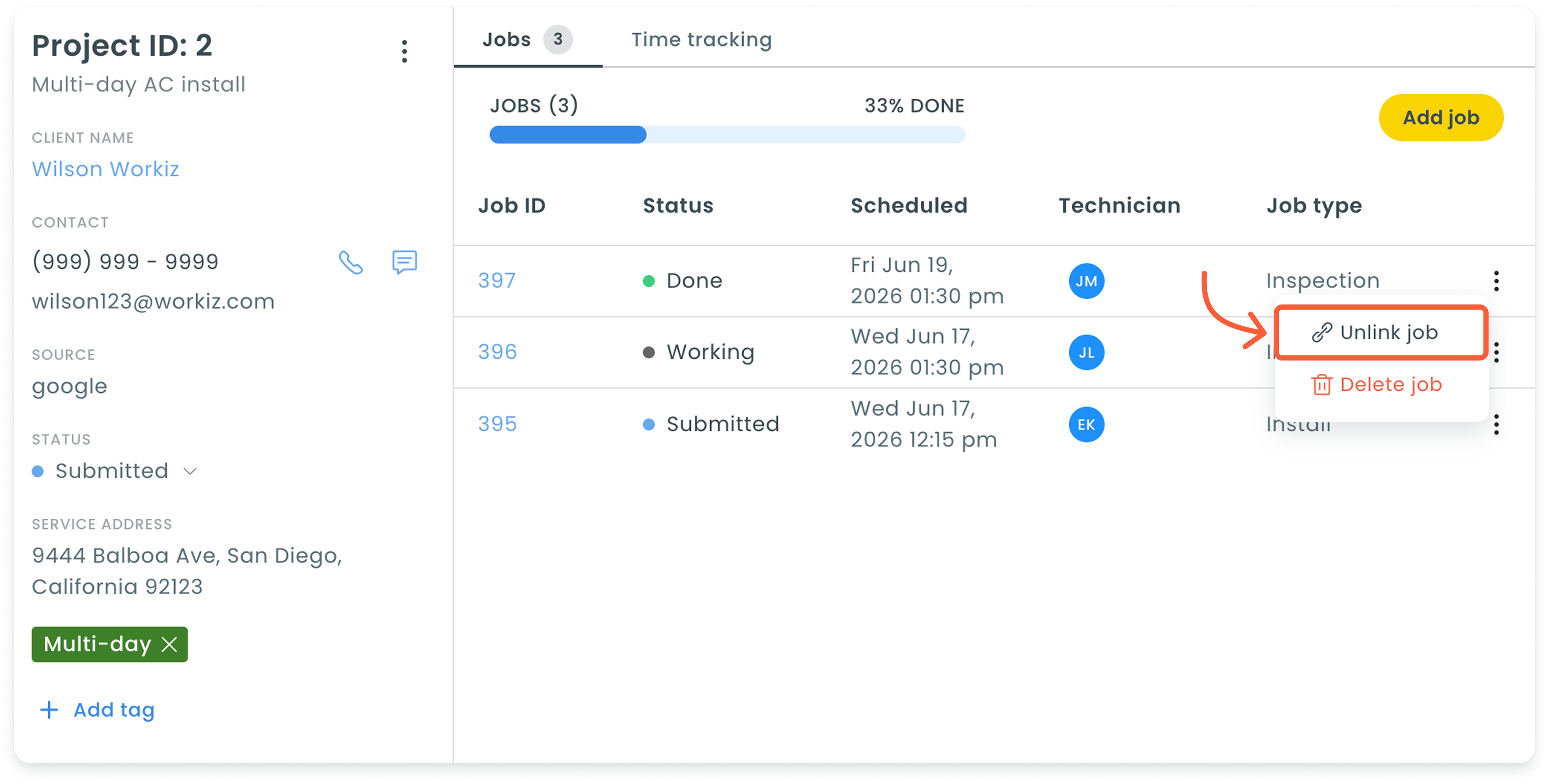Screen dimensions: 1549x784
Task: Click the Inspection job type cell
Action: 1322,281
